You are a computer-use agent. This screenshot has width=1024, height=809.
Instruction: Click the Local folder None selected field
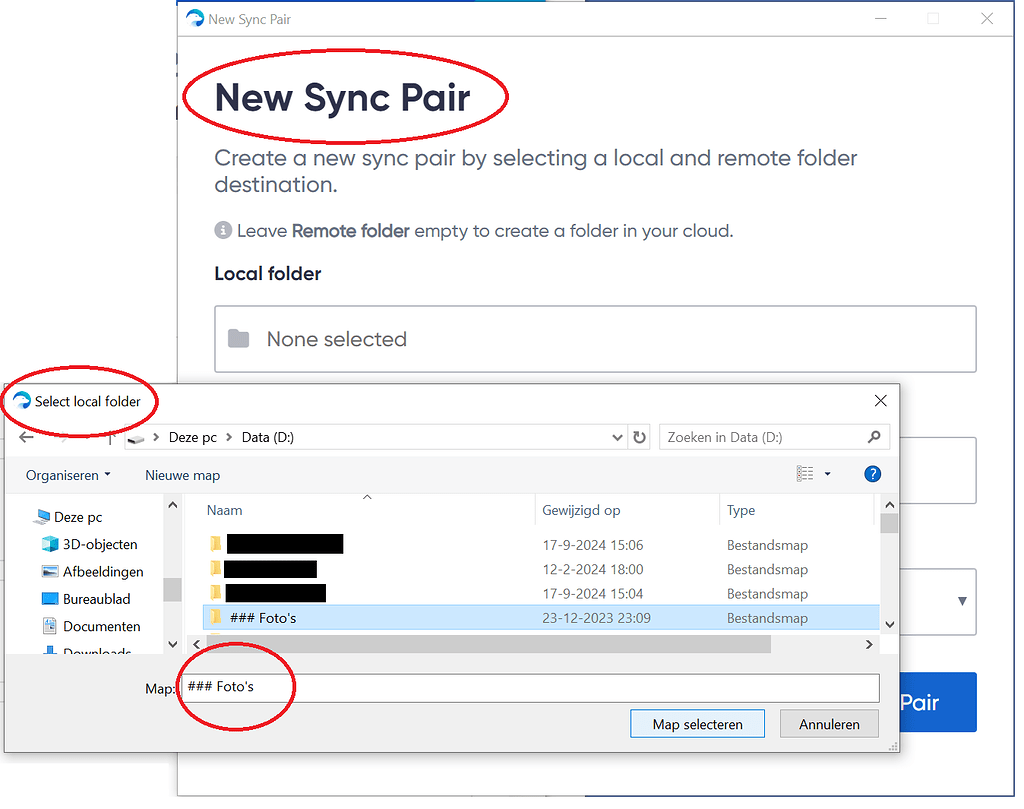pos(595,339)
